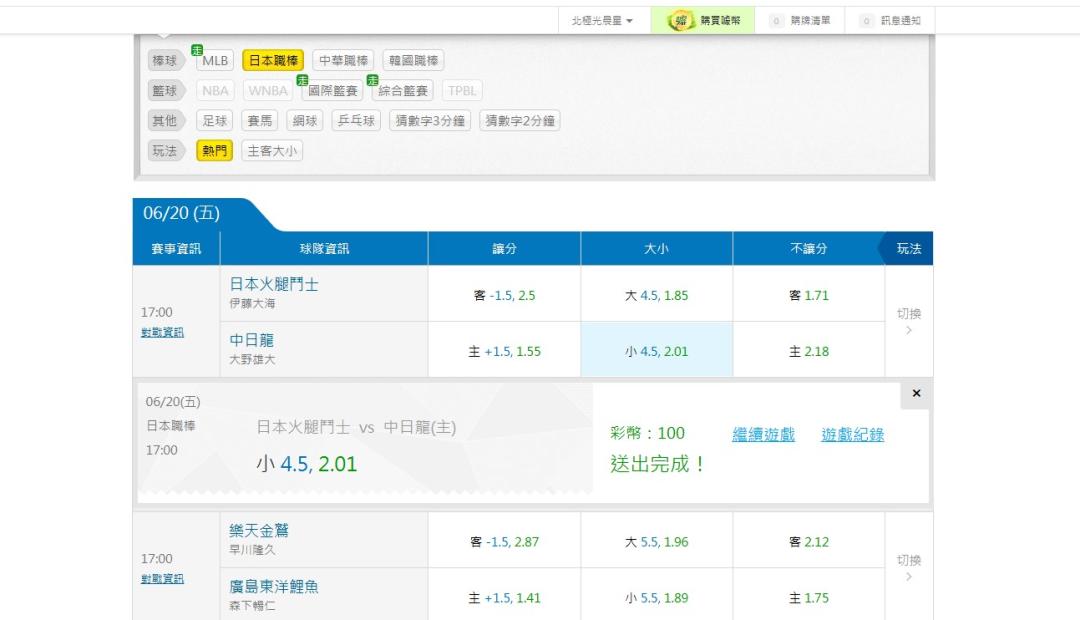Screen dimensions: 1080x620
Task: Click 切換 for Eagles vs Carp game
Action: (x=908, y=568)
